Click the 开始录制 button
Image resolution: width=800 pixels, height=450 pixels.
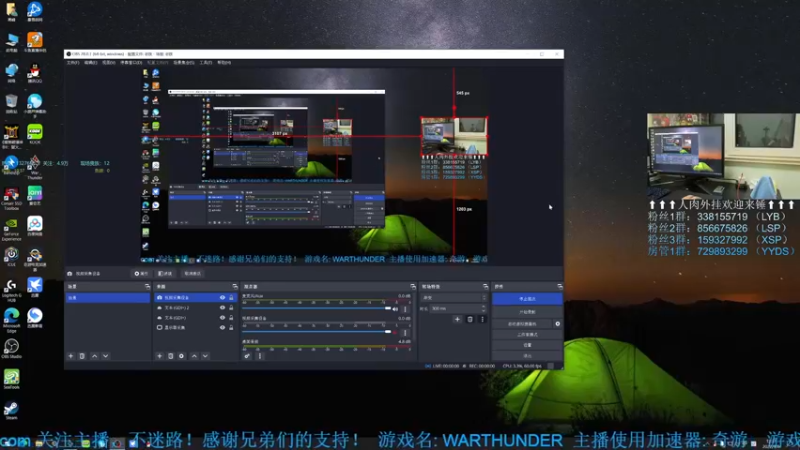click(527, 312)
